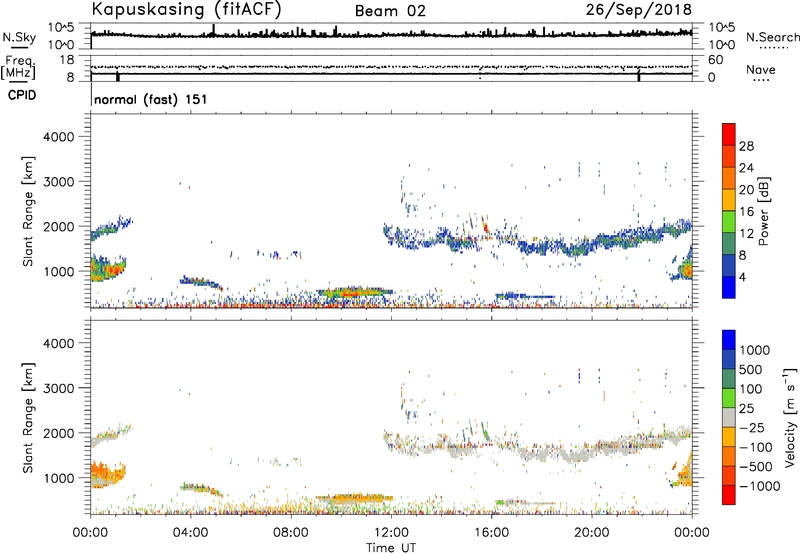Click the gray segment of velocity color bar
Image resolution: width=800 pixels, height=554 pixels.
click(x=729, y=417)
